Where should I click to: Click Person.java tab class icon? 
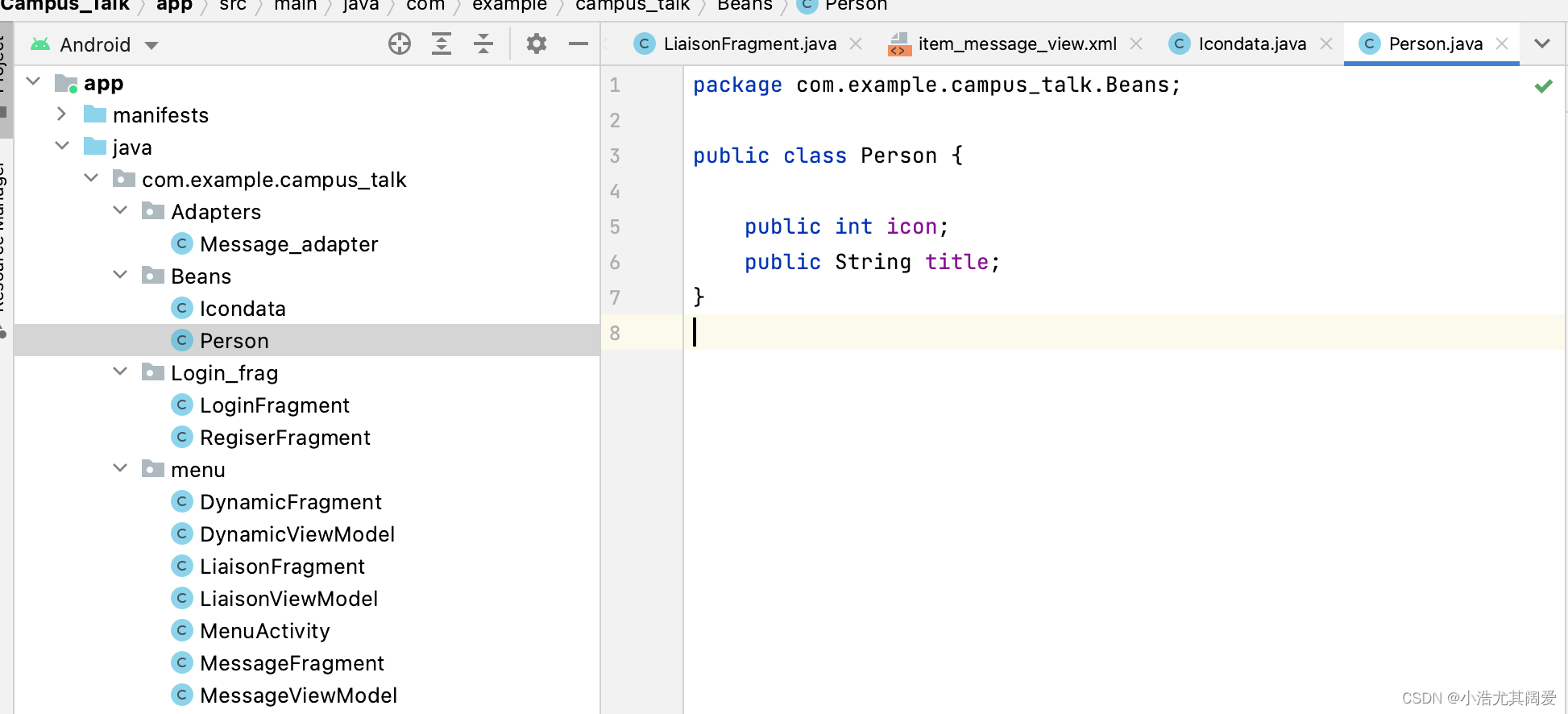(1369, 44)
